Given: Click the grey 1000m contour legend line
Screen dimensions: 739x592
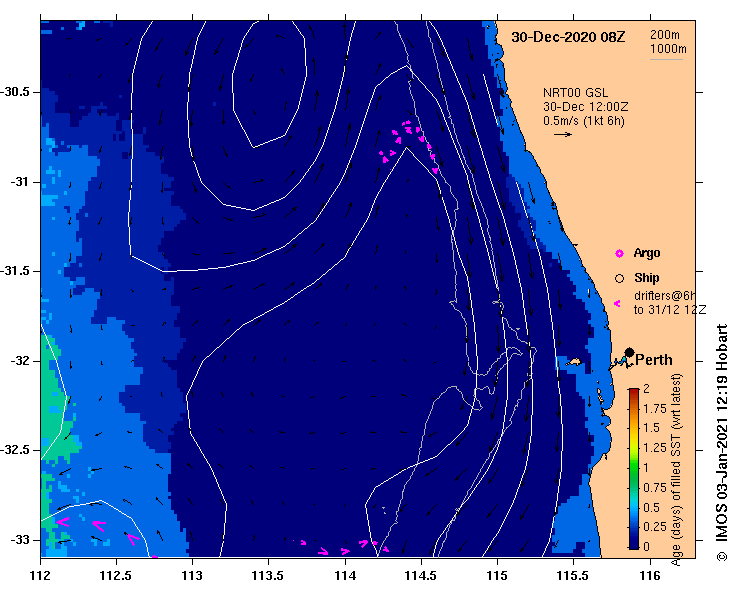Looking at the screenshot, I should (666, 59).
